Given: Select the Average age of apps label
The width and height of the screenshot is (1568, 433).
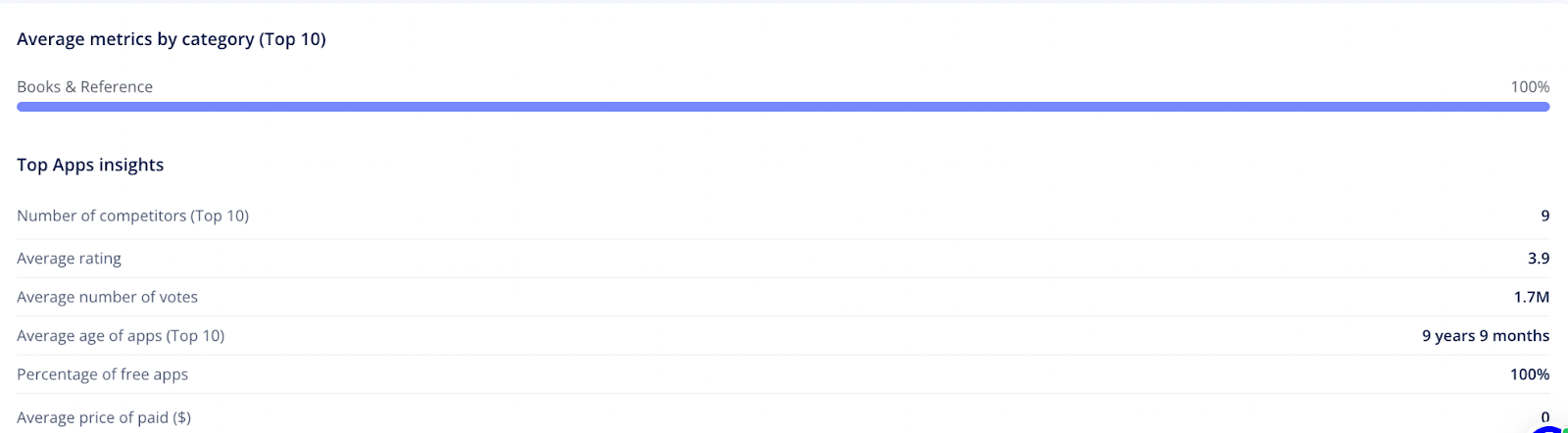Looking at the screenshot, I should pyautogui.click(x=121, y=336).
